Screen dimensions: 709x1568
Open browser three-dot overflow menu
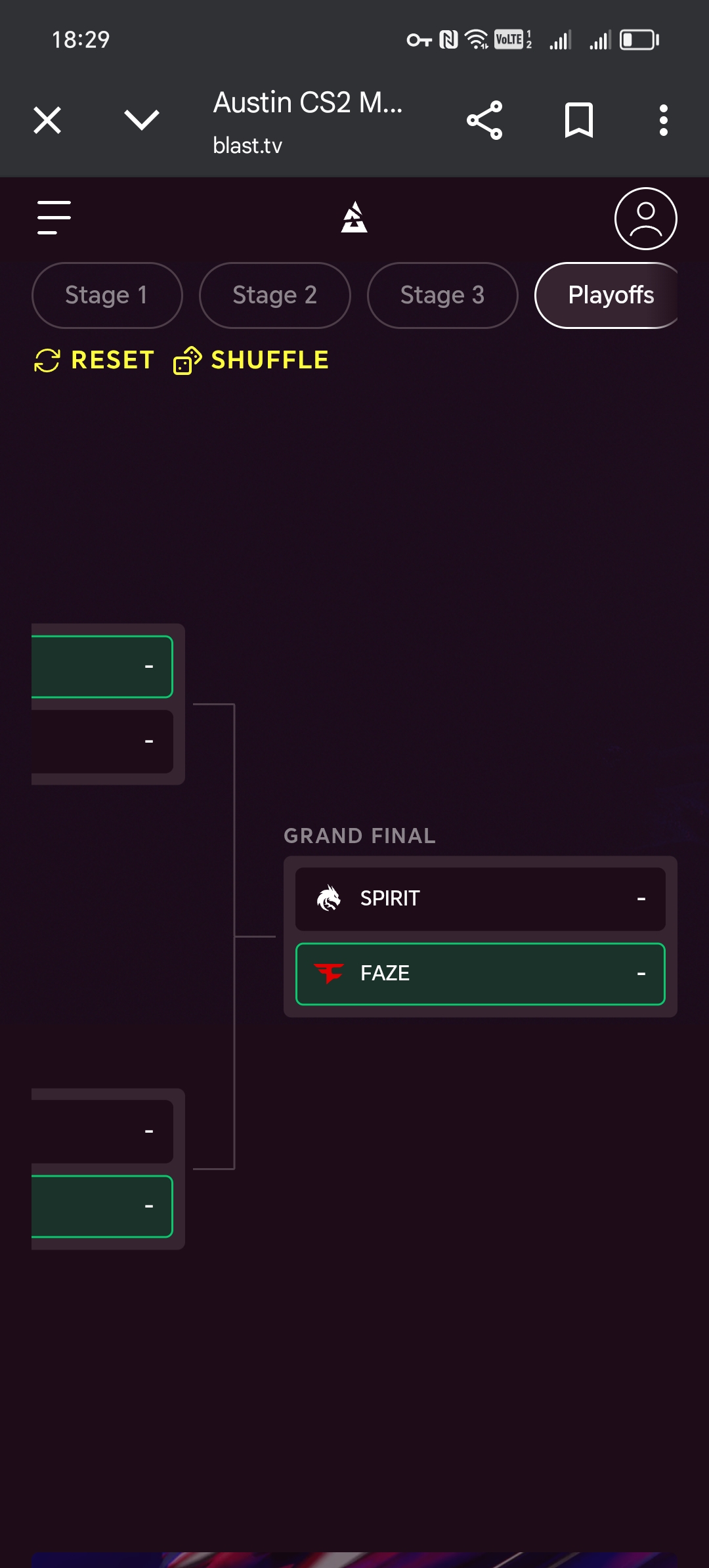pyautogui.click(x=664, y=120)
